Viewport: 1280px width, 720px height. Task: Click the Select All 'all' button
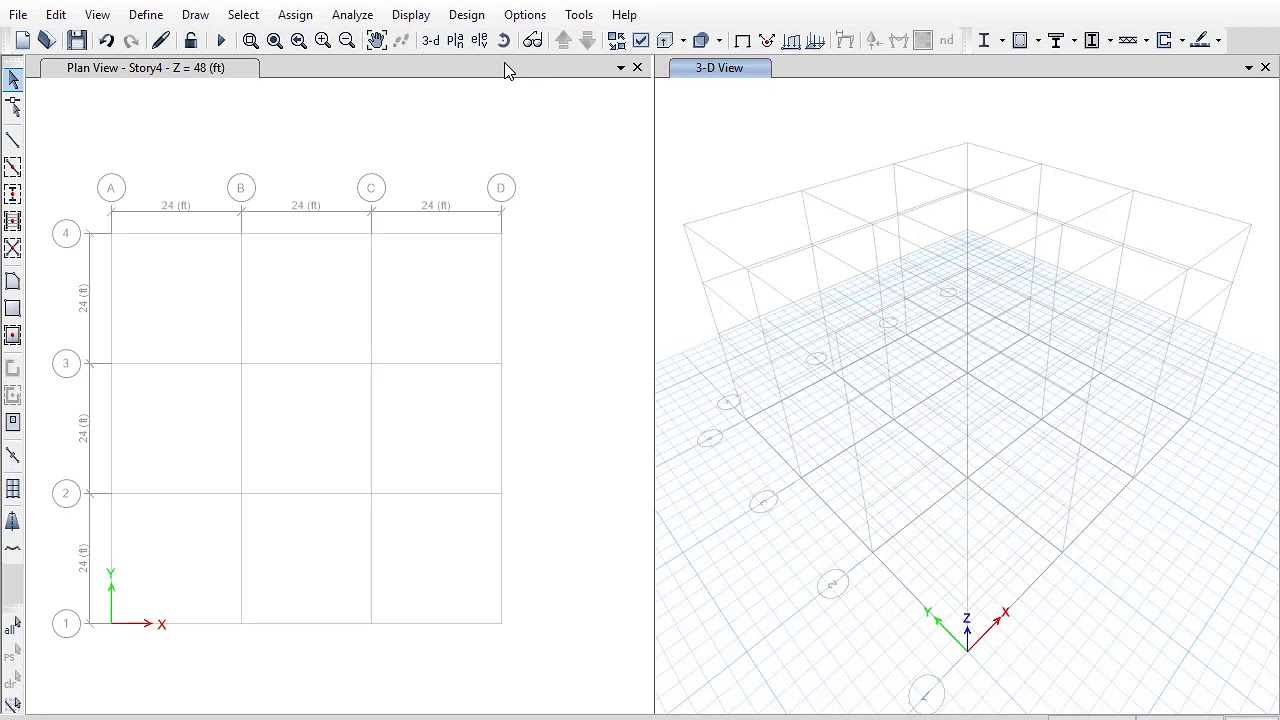pyautogui.click(x=12, y=627)
